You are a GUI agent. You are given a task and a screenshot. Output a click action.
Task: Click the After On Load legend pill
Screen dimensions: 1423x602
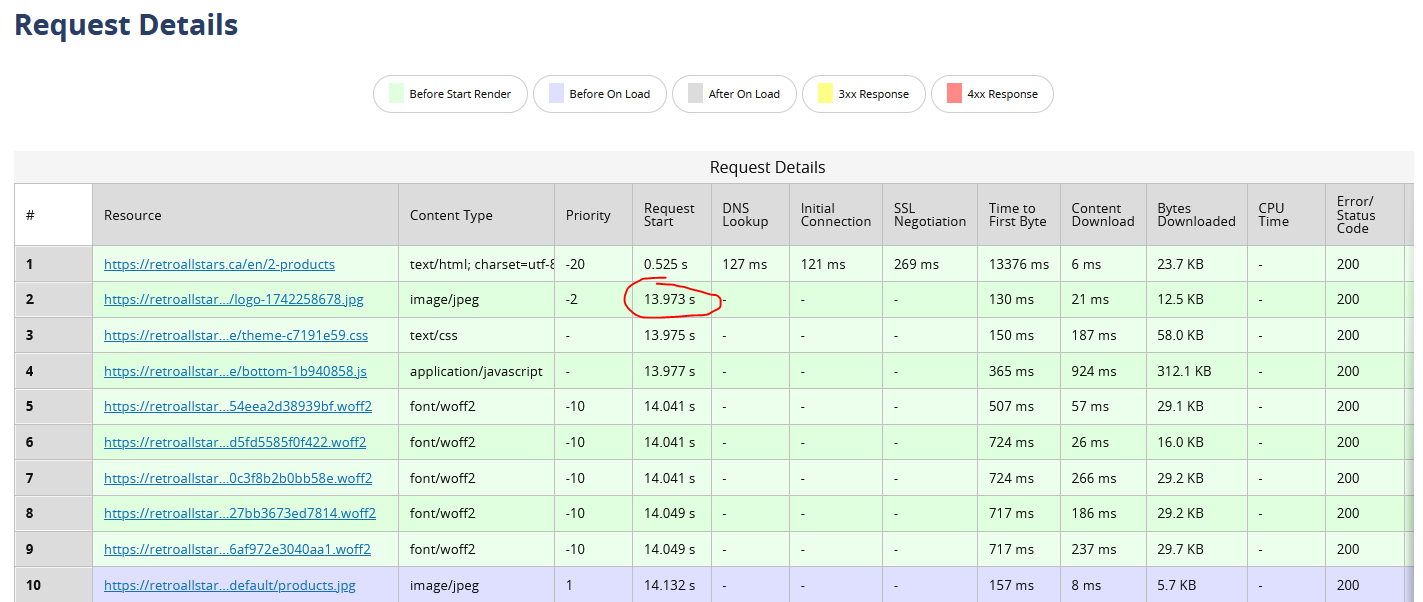click(733, 94)
